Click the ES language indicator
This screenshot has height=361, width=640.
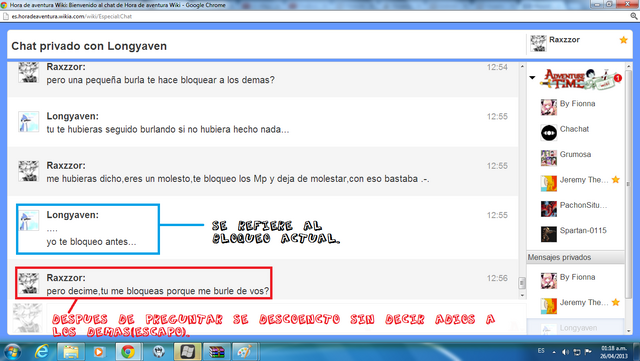541,351
